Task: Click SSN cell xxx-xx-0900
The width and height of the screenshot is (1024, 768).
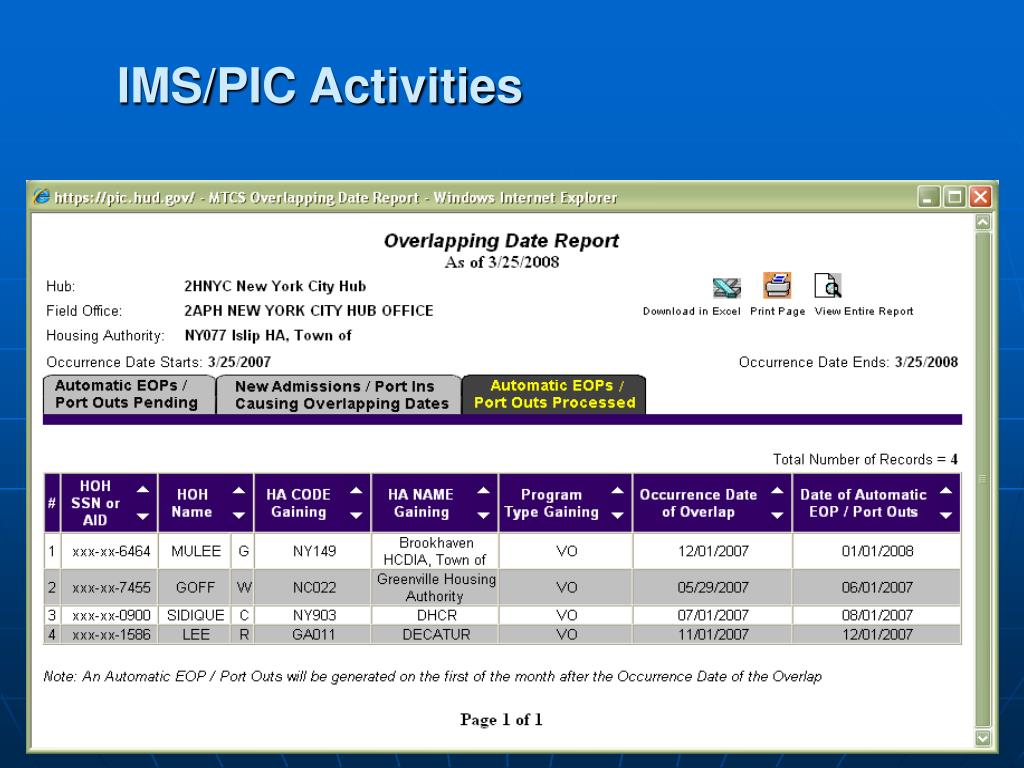Action: [x=111, y=615]
